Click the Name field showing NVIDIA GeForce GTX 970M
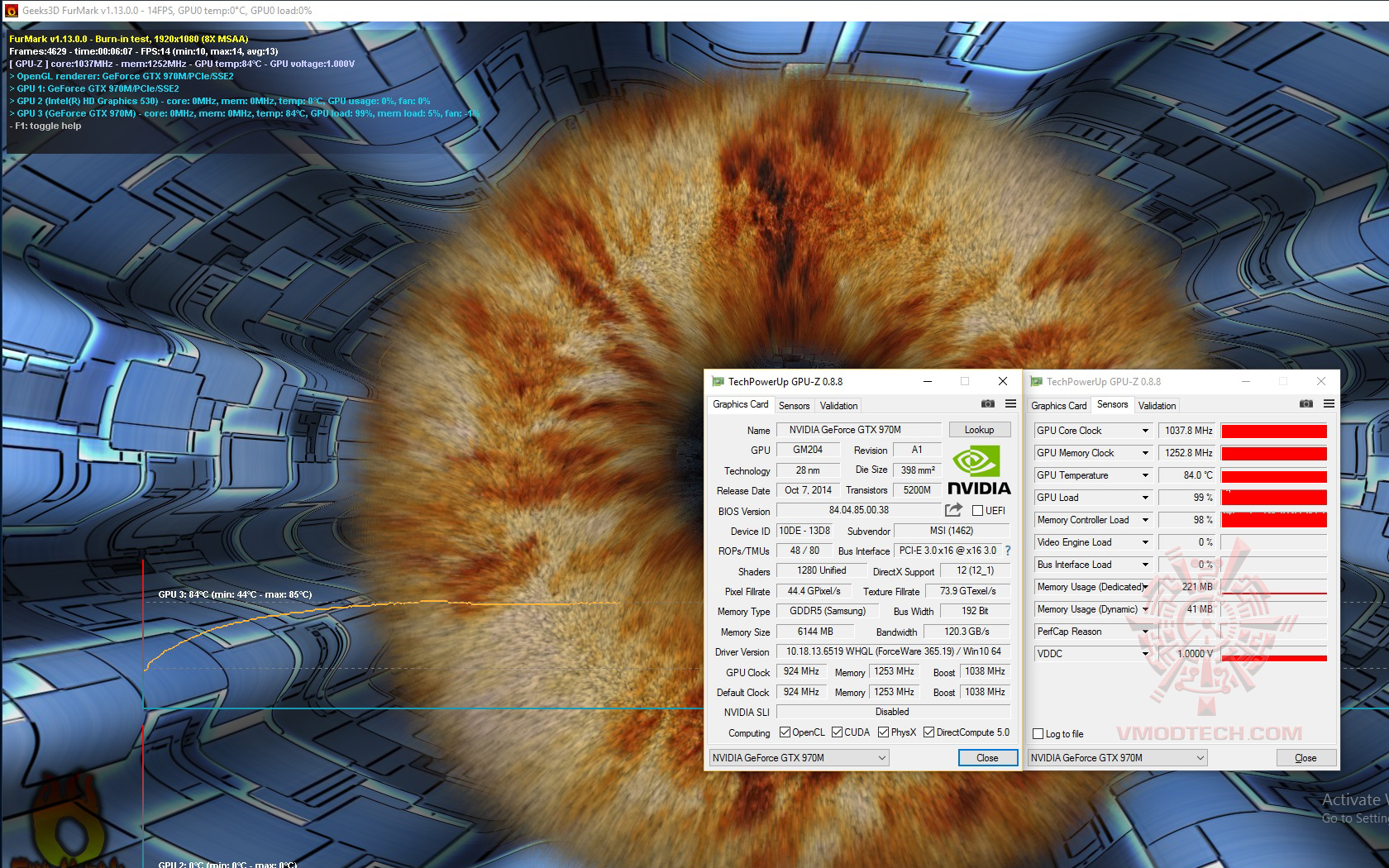The image size is (1389, 868). point(859,430)
